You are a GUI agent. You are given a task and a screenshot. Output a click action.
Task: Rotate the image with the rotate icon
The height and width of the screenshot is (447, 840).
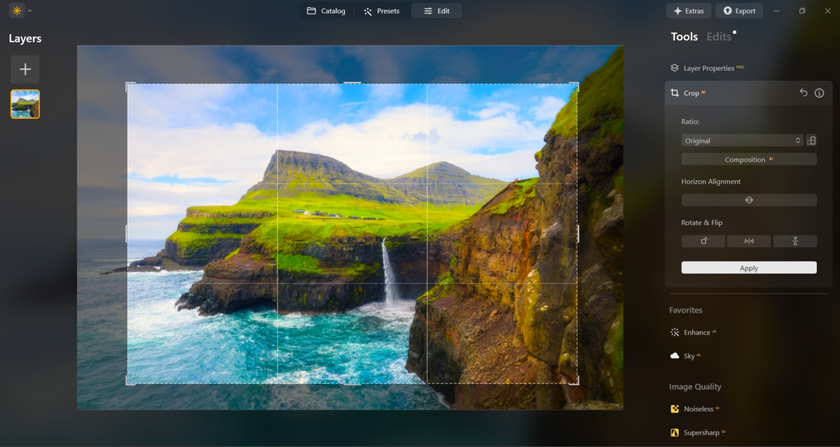pos(703,241)
